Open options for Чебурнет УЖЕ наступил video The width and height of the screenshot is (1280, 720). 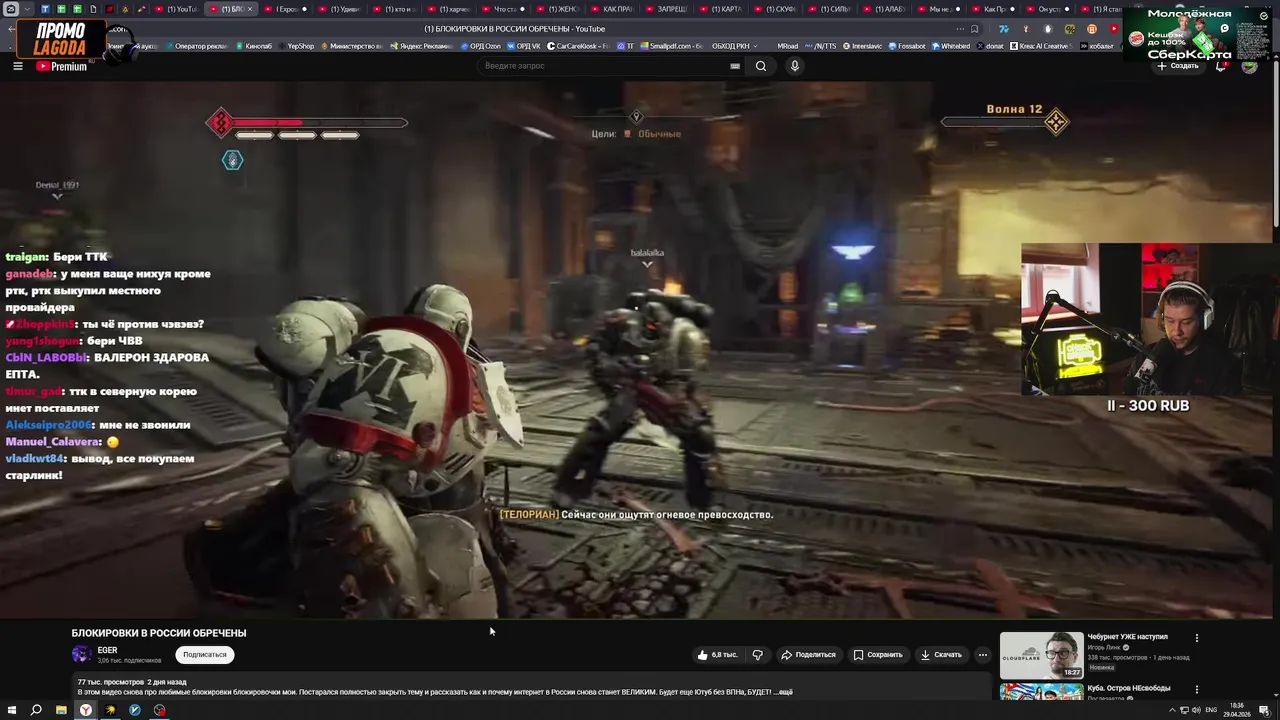(1196, 638)
